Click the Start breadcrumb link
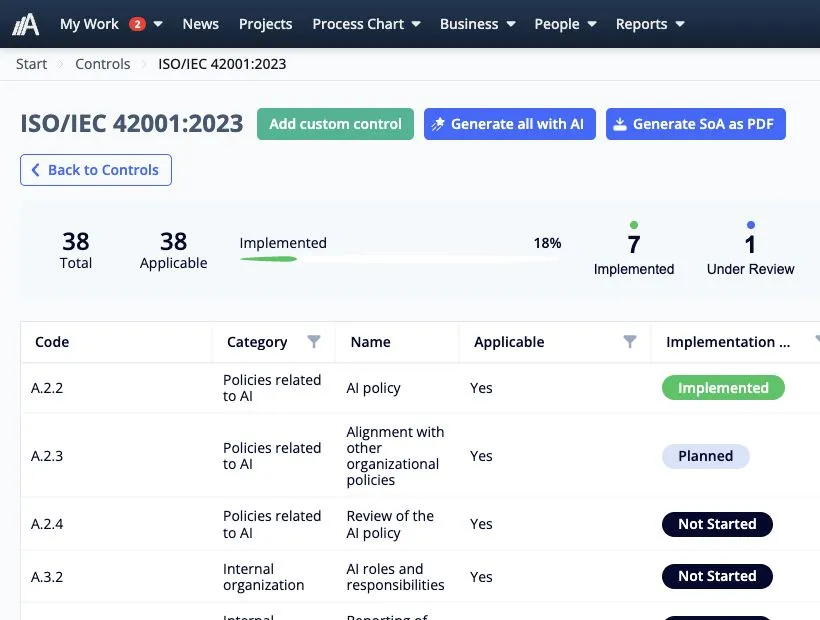Viewport: 820px width, 620px height. [x=31, y=64]
